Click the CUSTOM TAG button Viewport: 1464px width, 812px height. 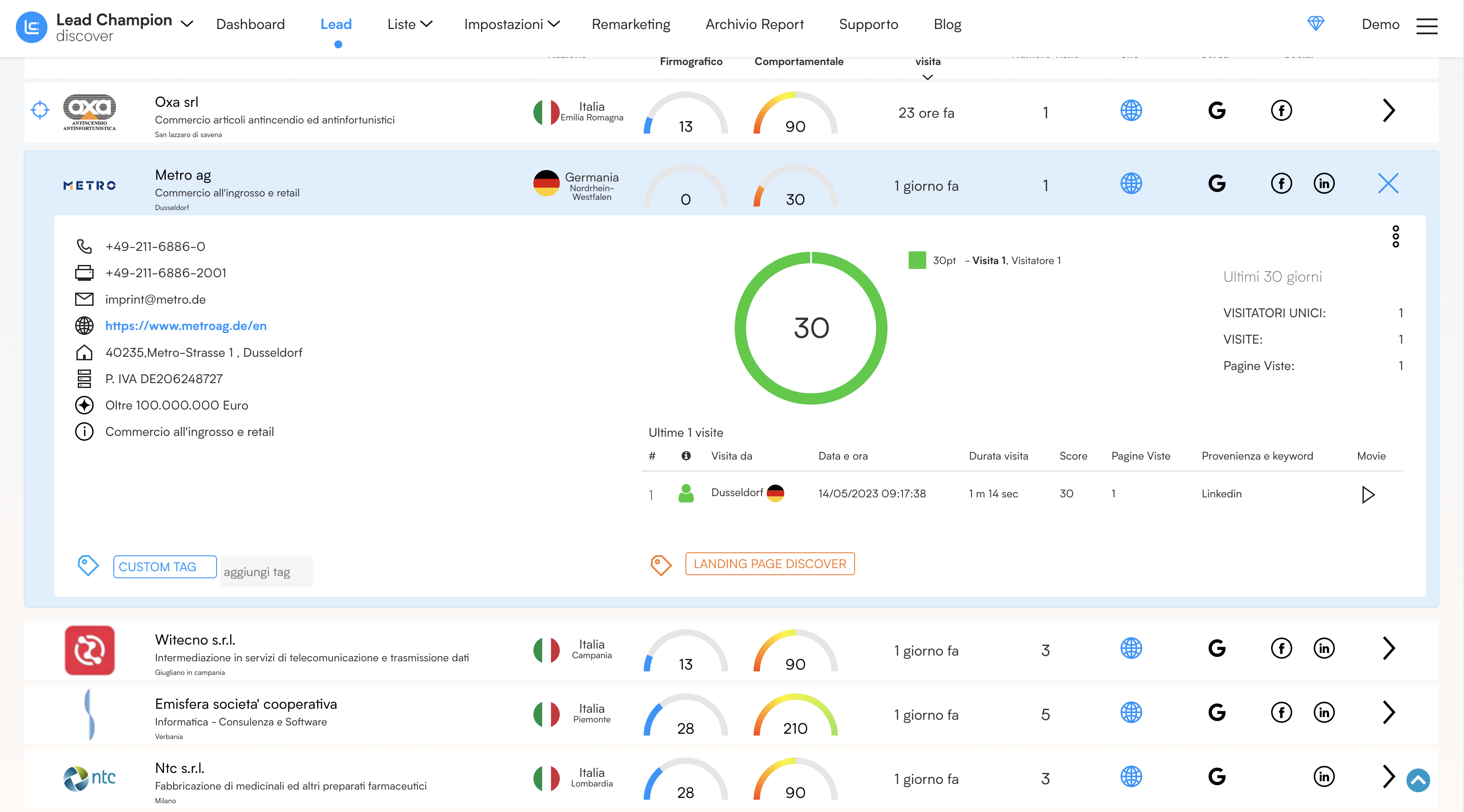click(164, 566)
